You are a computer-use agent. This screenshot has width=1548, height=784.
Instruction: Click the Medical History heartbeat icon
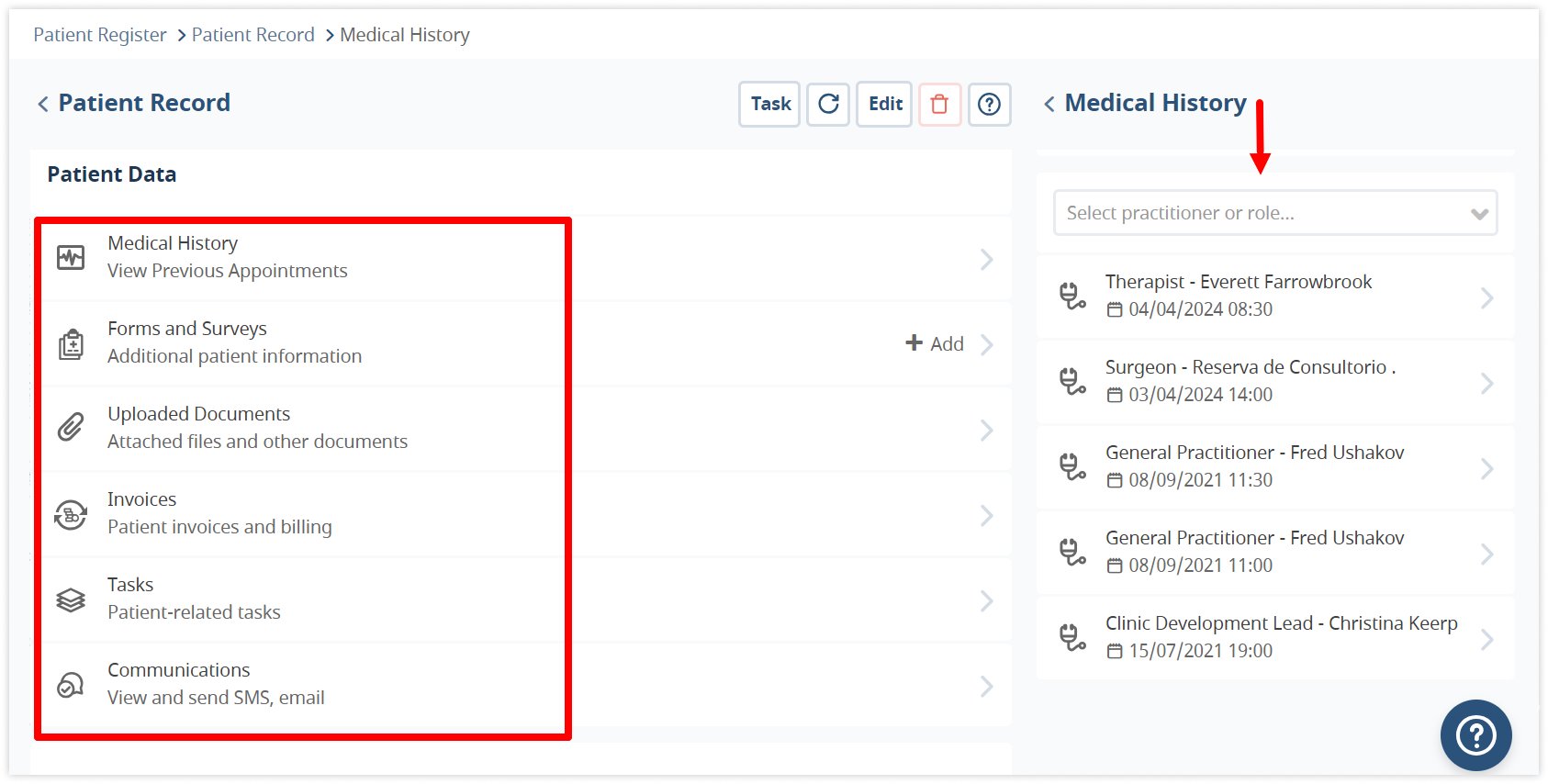point(71,257)
